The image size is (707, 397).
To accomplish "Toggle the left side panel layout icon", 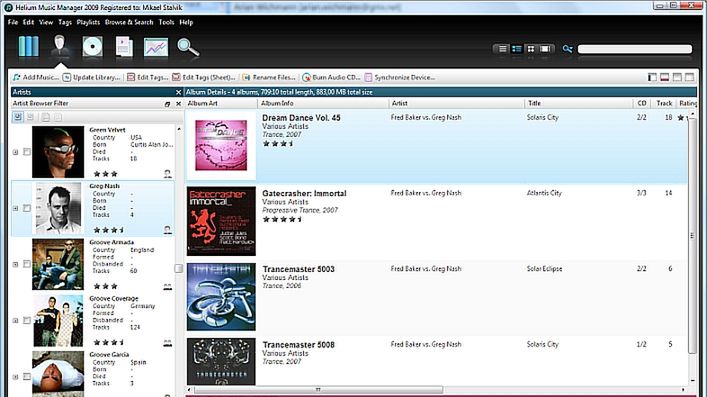I will point(652,77).
